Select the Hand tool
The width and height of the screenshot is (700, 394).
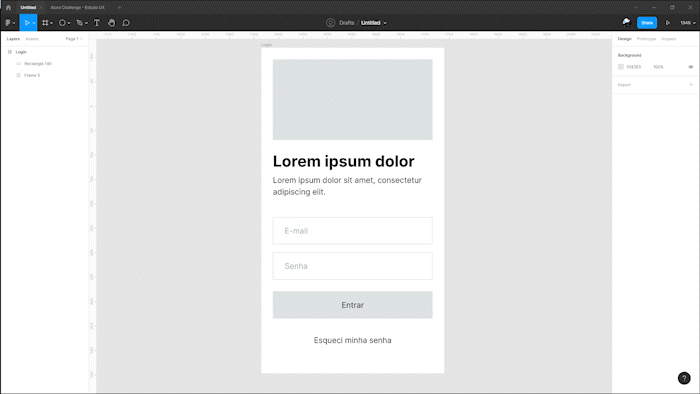point(112,23)
